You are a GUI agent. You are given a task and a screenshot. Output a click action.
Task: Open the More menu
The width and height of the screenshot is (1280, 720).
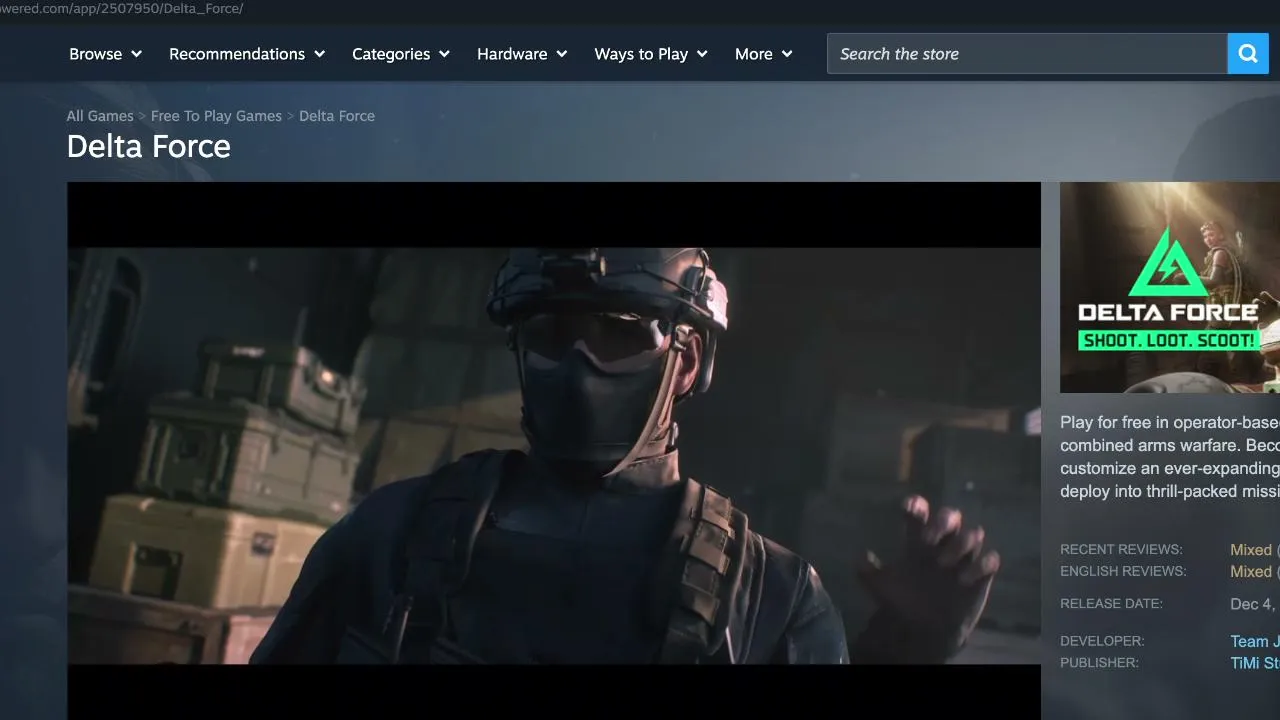pos(764,54)
